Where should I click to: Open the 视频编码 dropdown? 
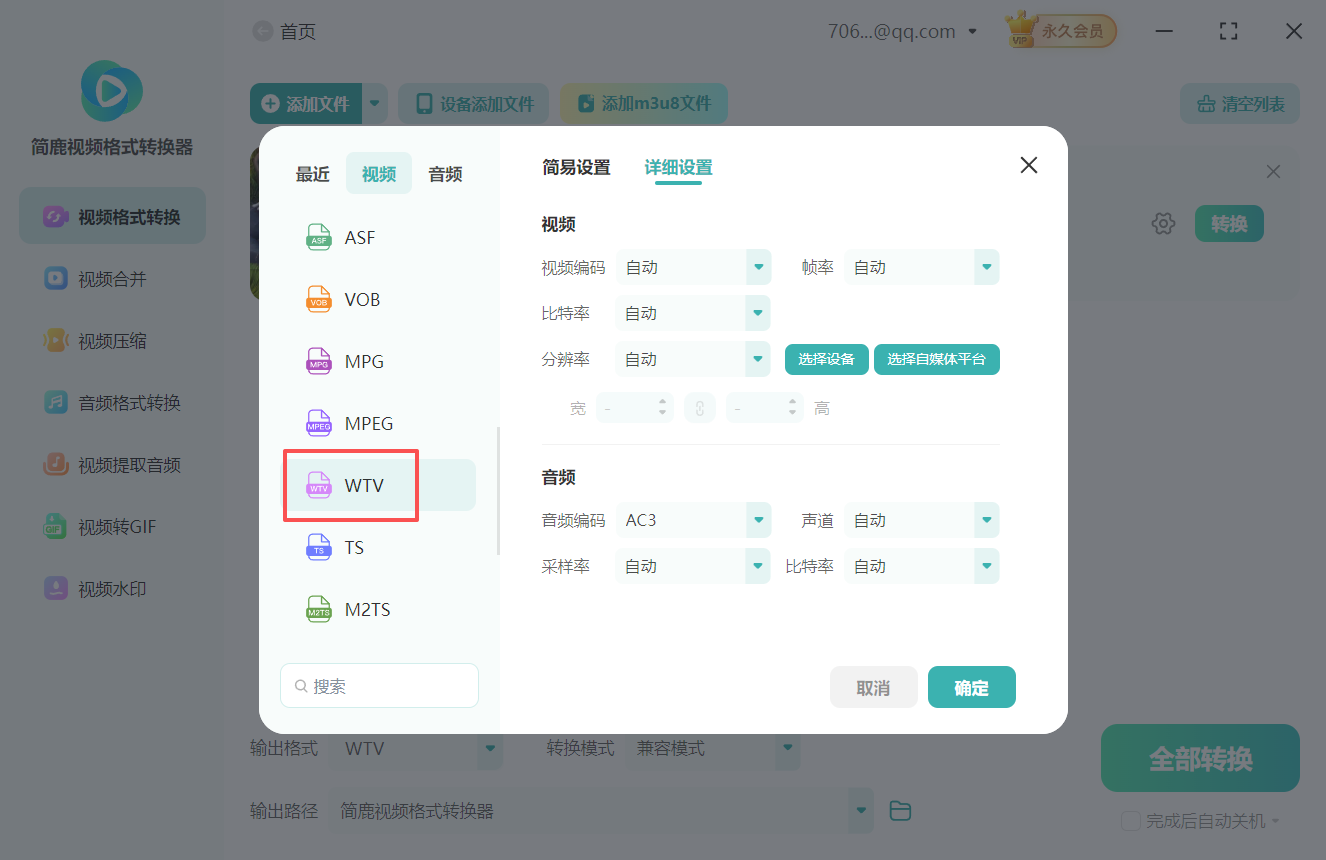tap(693, 267)
